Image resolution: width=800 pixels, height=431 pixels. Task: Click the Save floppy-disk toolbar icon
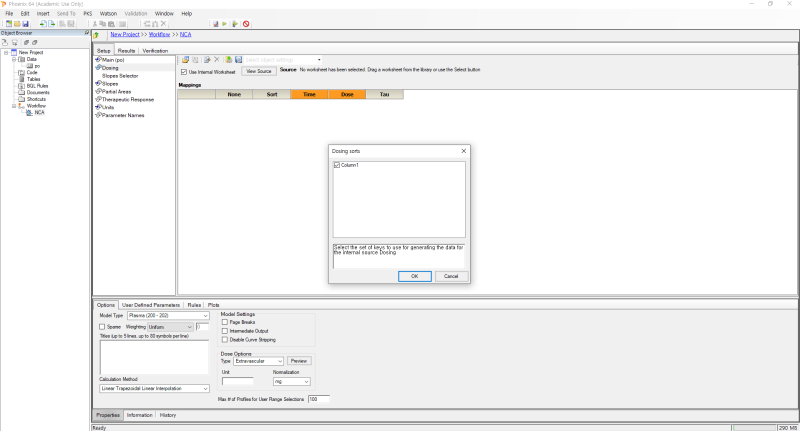(x=25, y=24)
